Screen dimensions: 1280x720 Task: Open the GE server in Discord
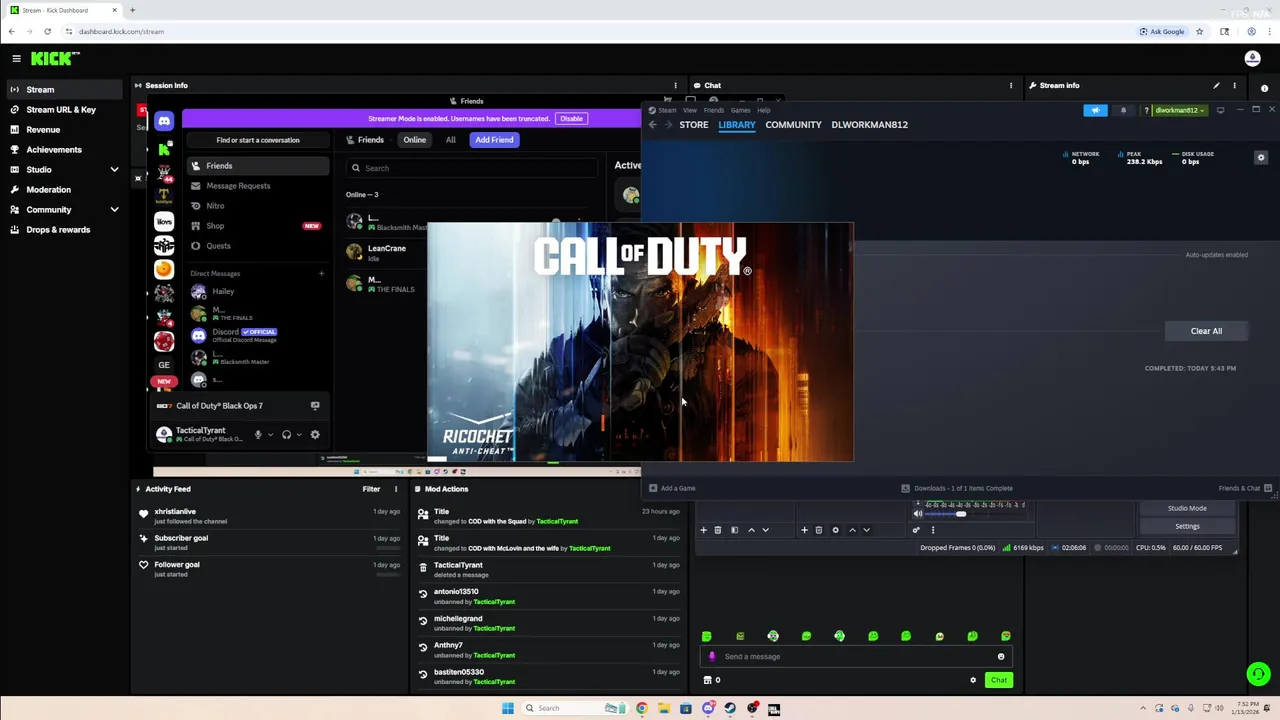click(164, 365)
